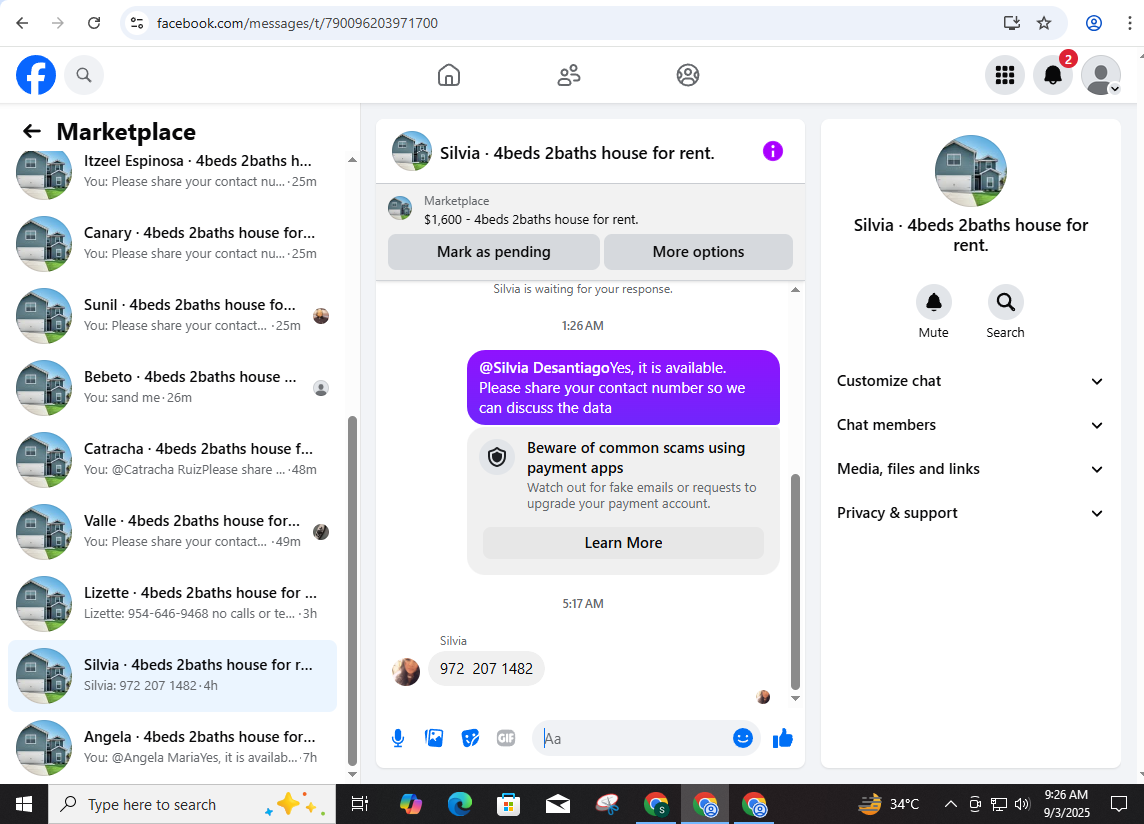This screenshot has height=824, width=1144.
Task: Open account profile avatar menu
Action: pyautogui.click(x=1100, y=75)
